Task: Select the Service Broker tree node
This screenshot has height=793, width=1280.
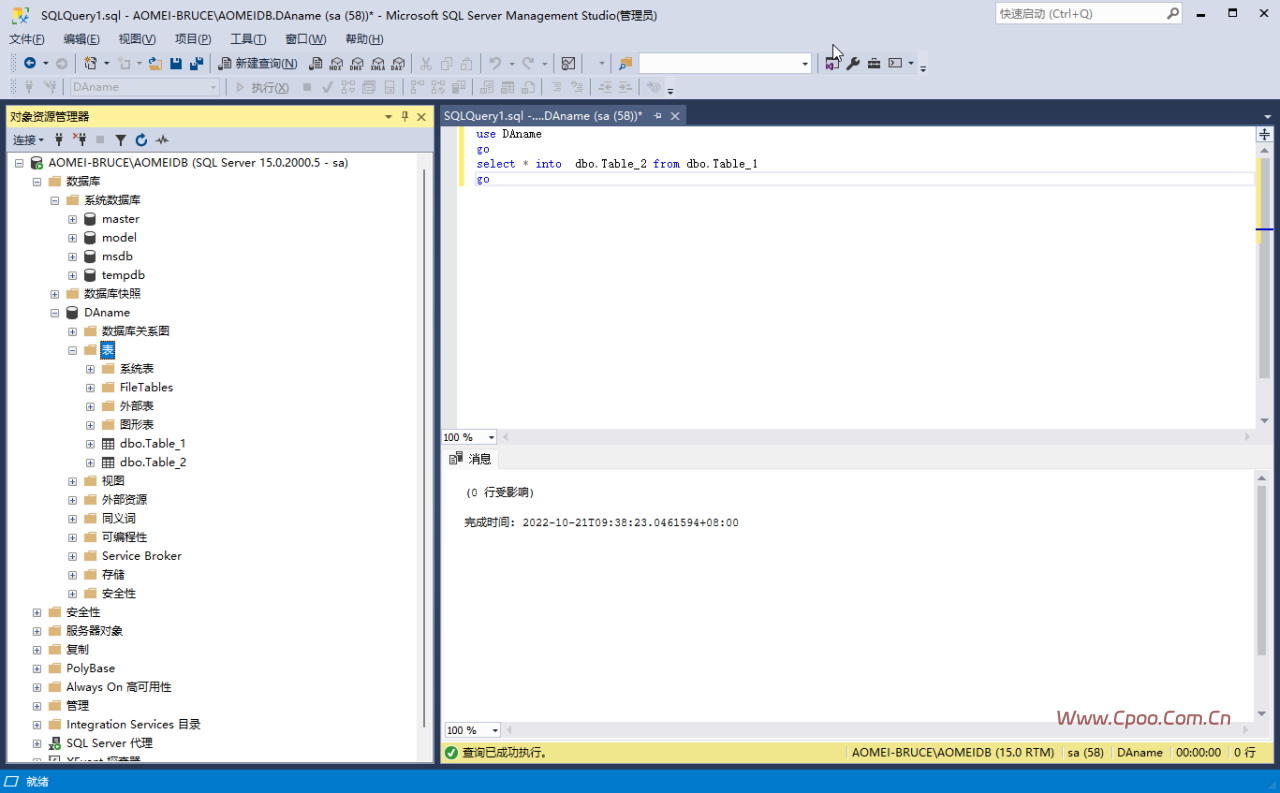Action: (142, 556)
